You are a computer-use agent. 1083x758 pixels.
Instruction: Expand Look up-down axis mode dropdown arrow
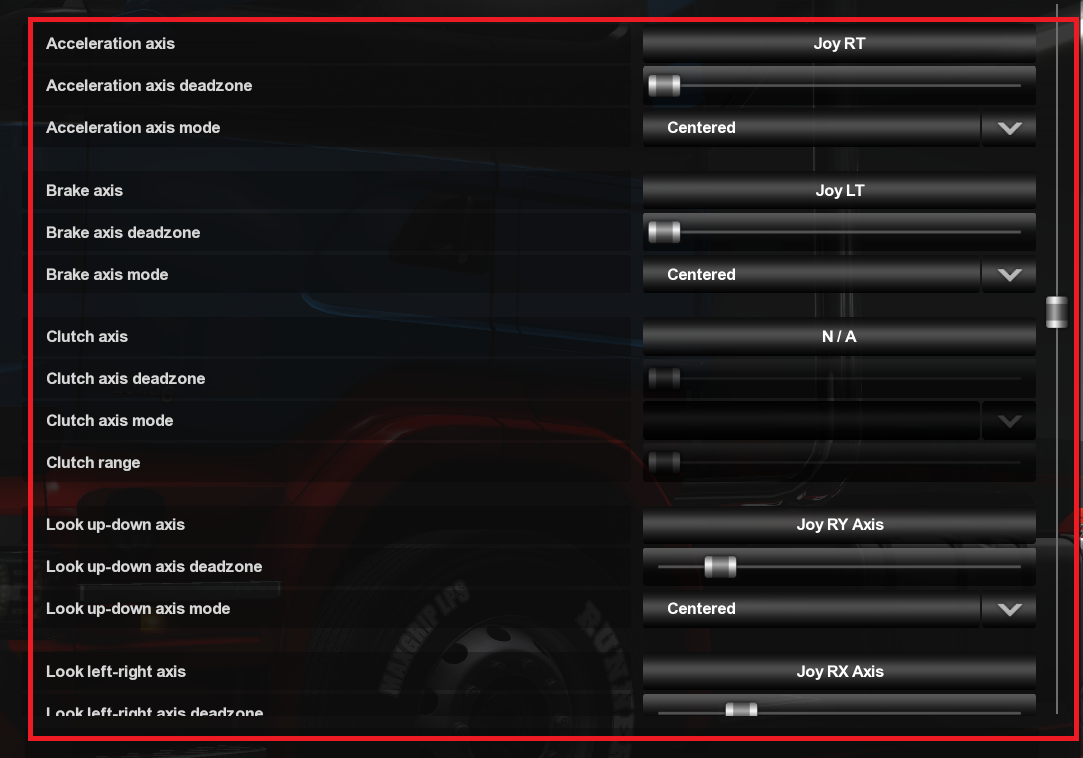(1009, 609)
